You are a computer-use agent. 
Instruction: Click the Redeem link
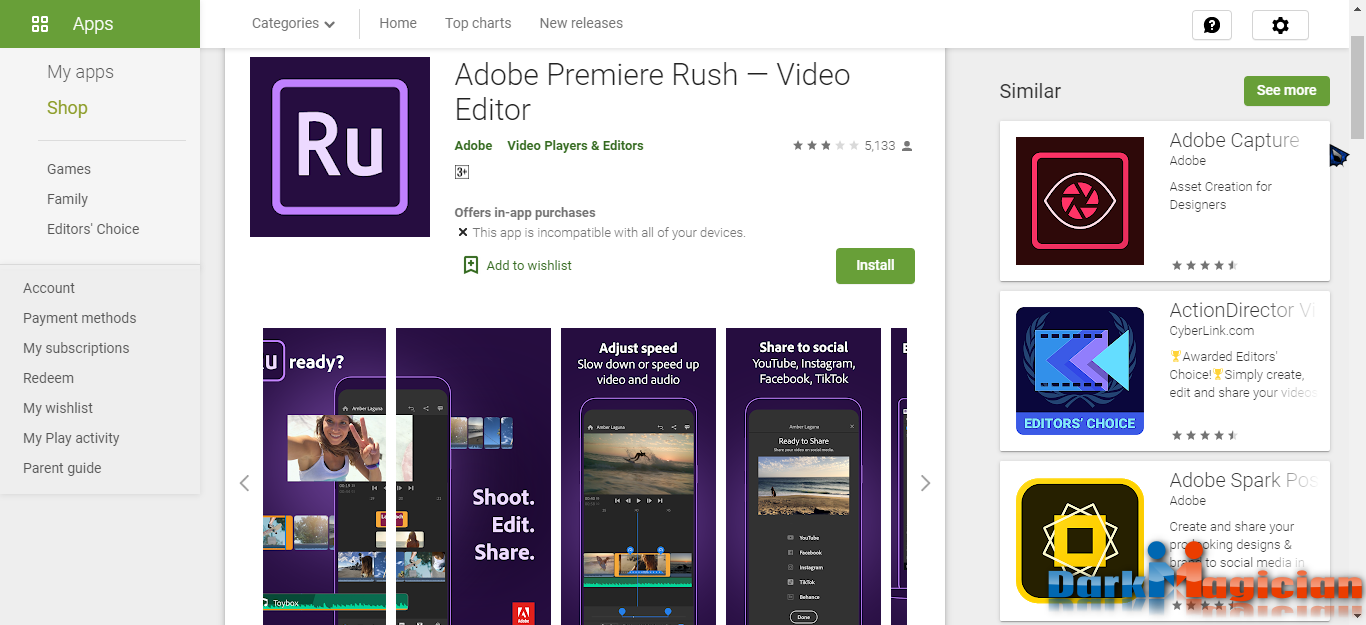pyautogui.click(x=48, y=378)
